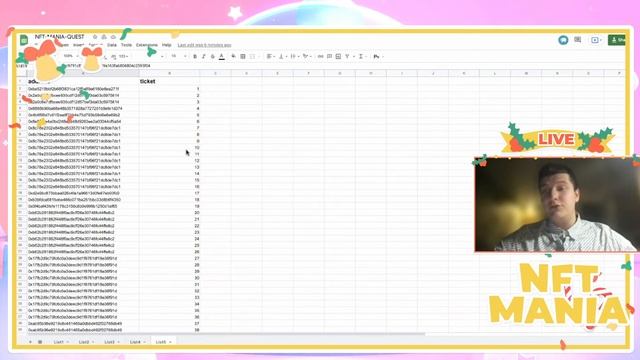Screen dimensions: 640x360
Task: Open the vertical align dropdown
Action: tap(282, 56)
